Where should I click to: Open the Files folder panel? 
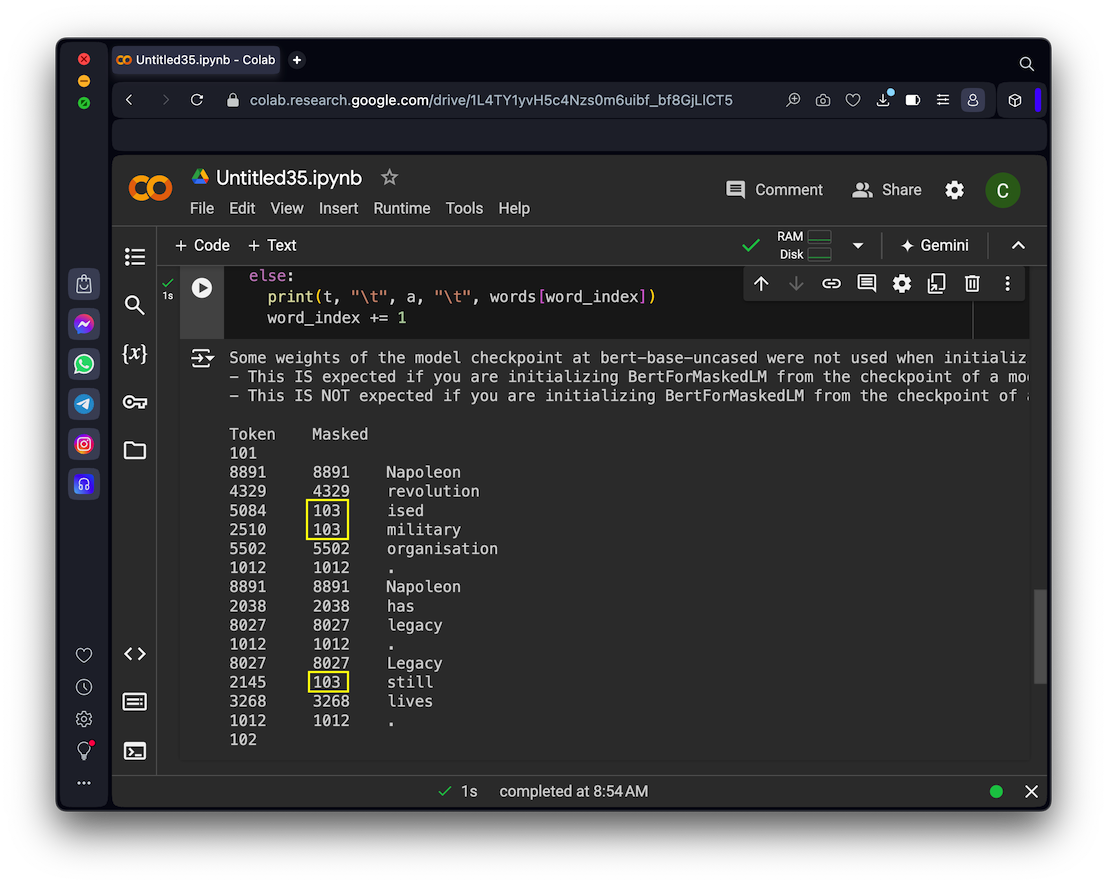click(135, 450)
